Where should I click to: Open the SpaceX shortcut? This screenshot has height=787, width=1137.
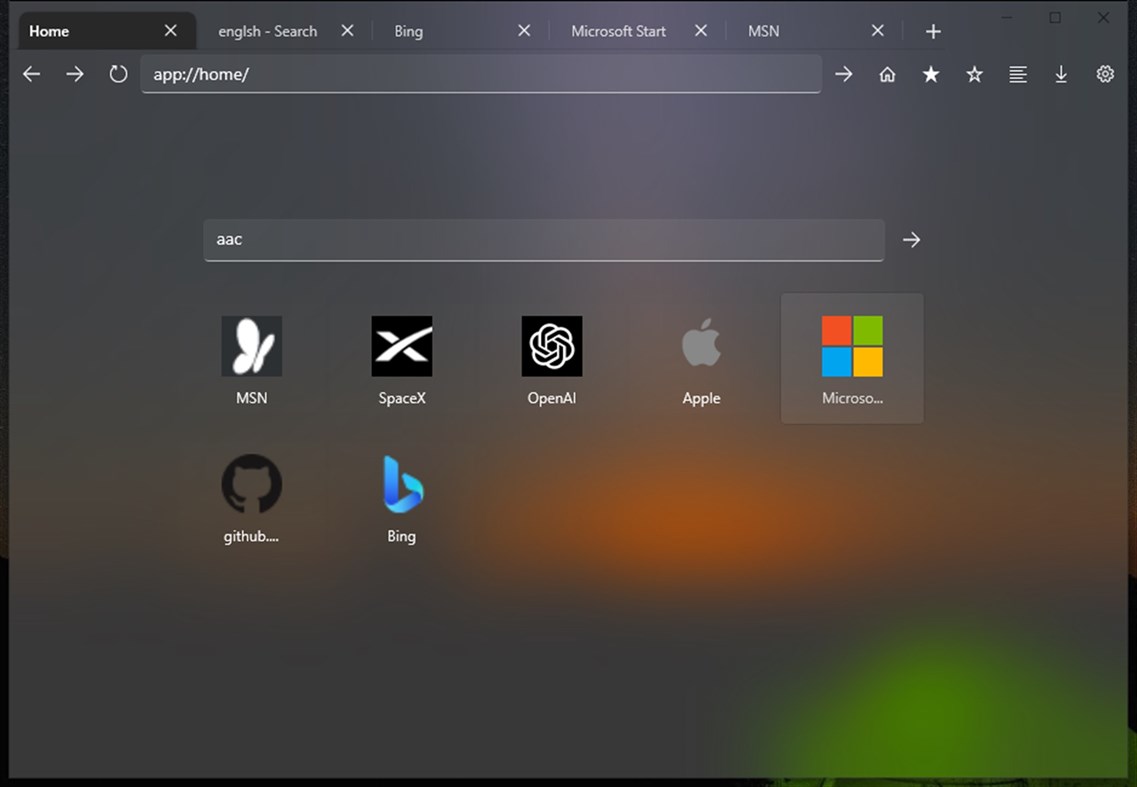(x=401, y=360)
